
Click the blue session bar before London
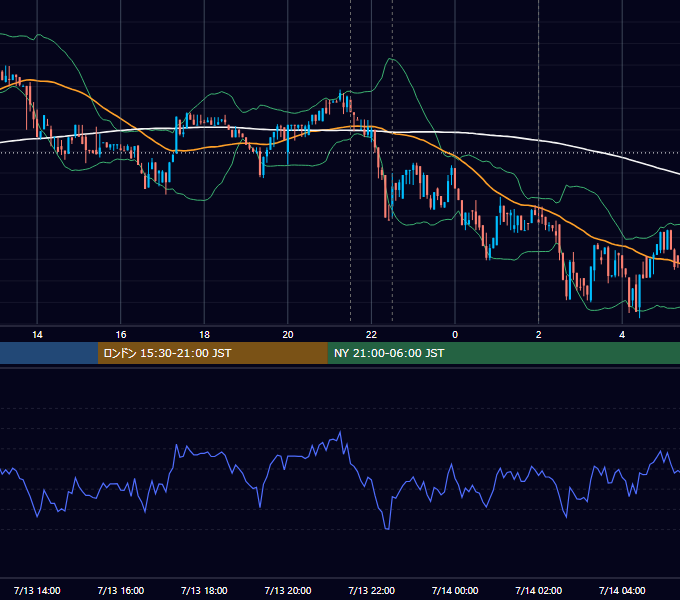(x=49, y=353)
